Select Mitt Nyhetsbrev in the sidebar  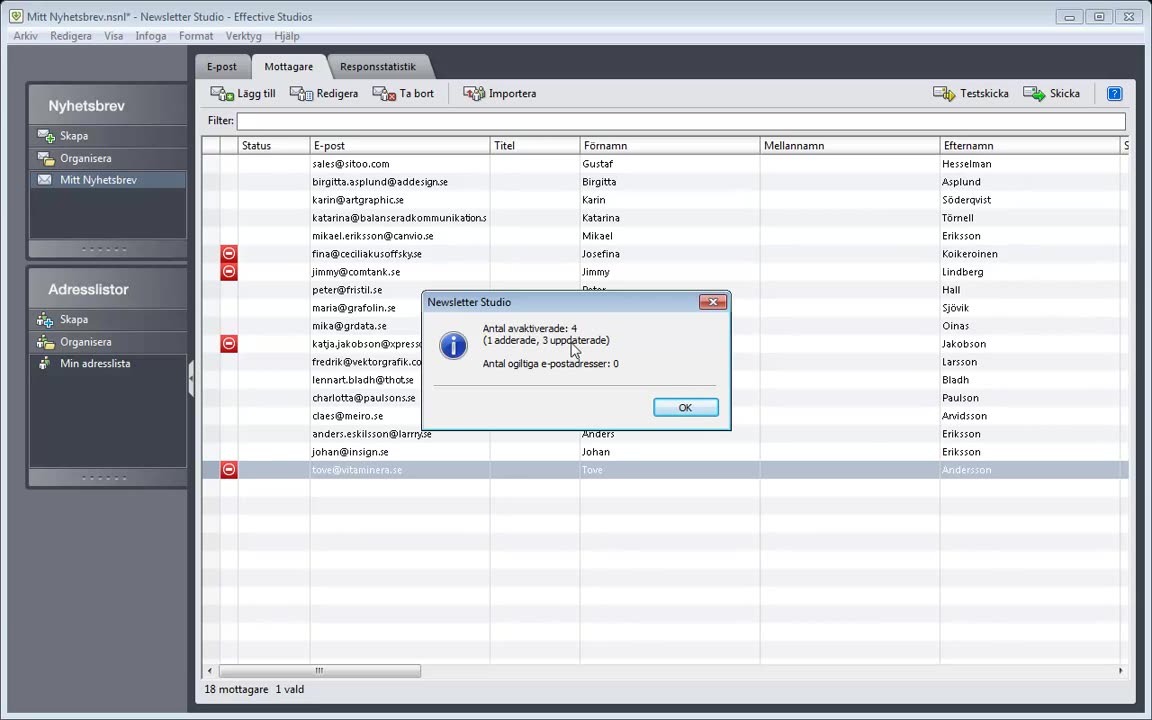point(107,179)
